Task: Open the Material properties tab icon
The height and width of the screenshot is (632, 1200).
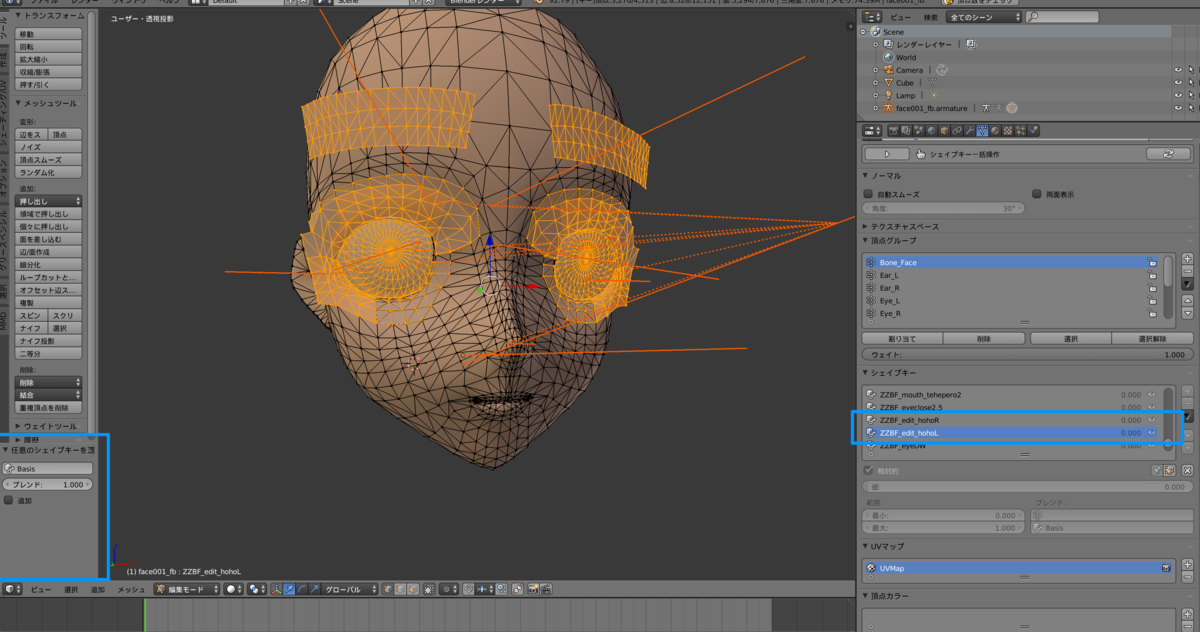Action: point(995,130)
